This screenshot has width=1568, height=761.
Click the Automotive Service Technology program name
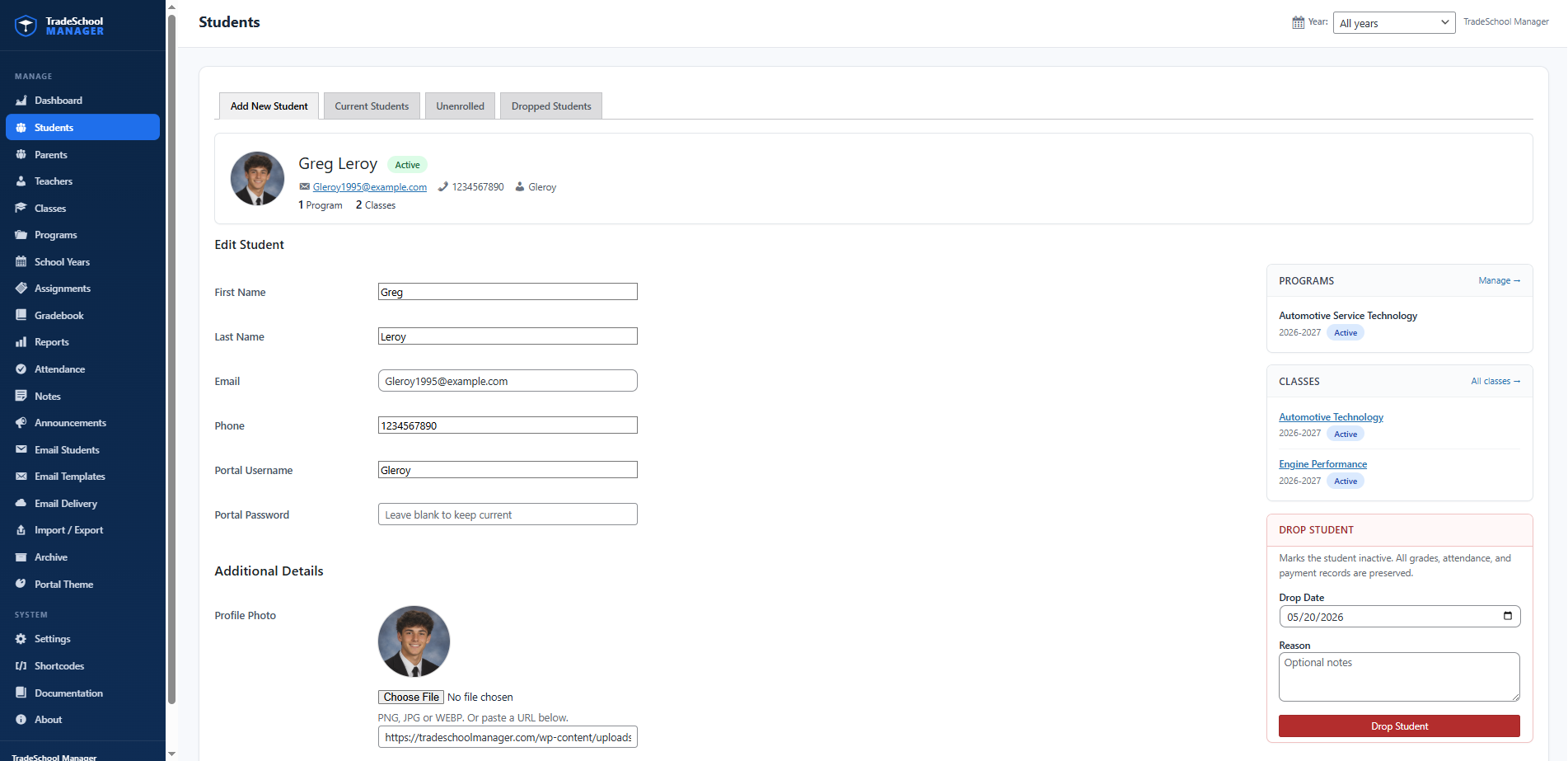click(1348, 316)
